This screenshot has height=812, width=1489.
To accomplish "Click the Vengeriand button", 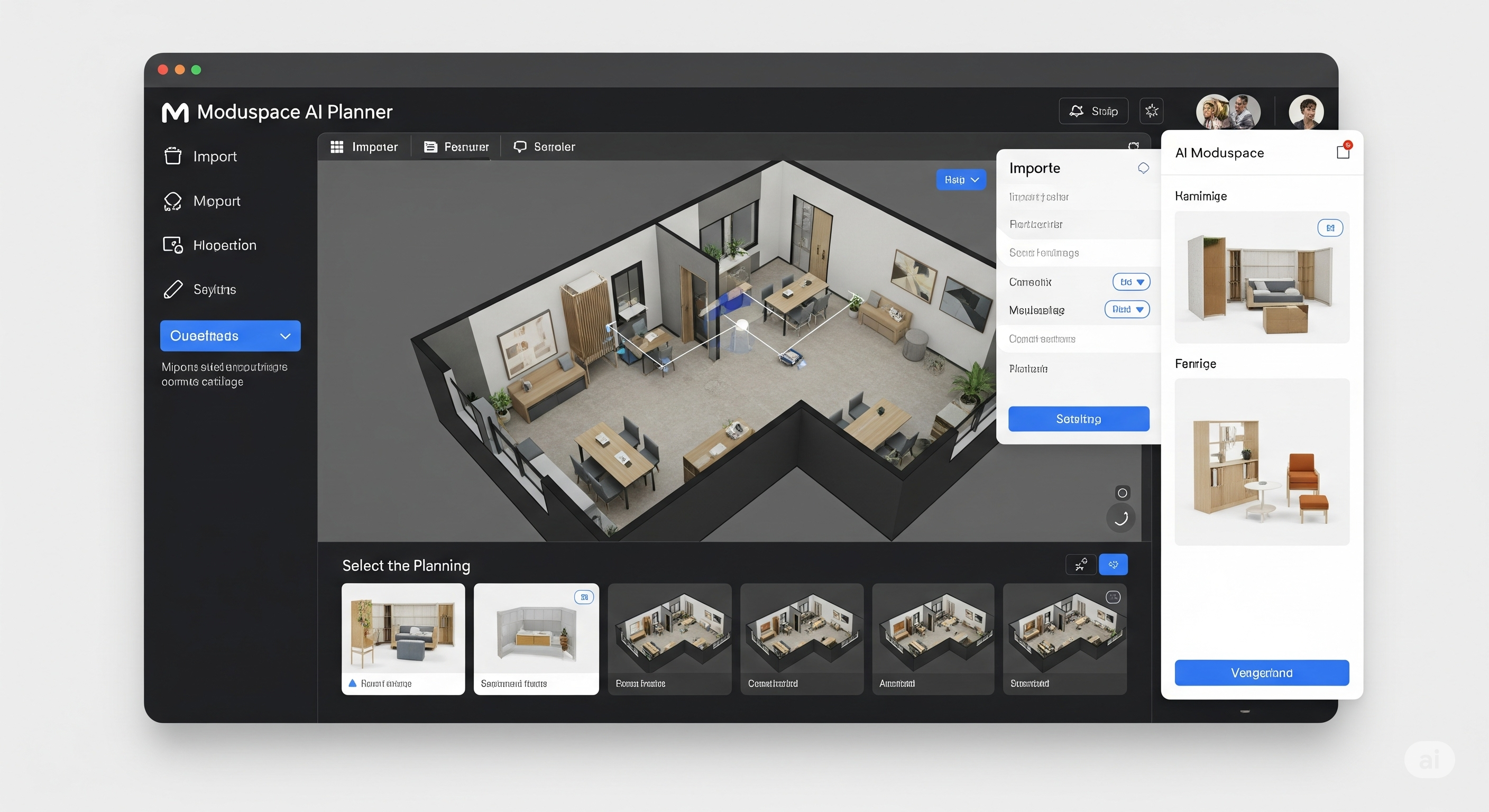I will tap(1262, 673).
